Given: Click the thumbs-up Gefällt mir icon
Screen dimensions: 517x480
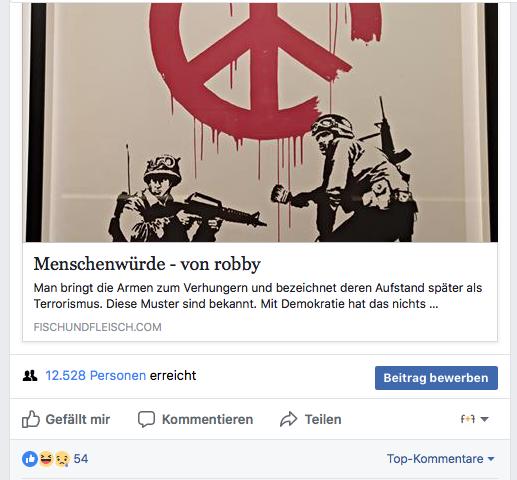Looking at the screenshot, I should 31,419.
